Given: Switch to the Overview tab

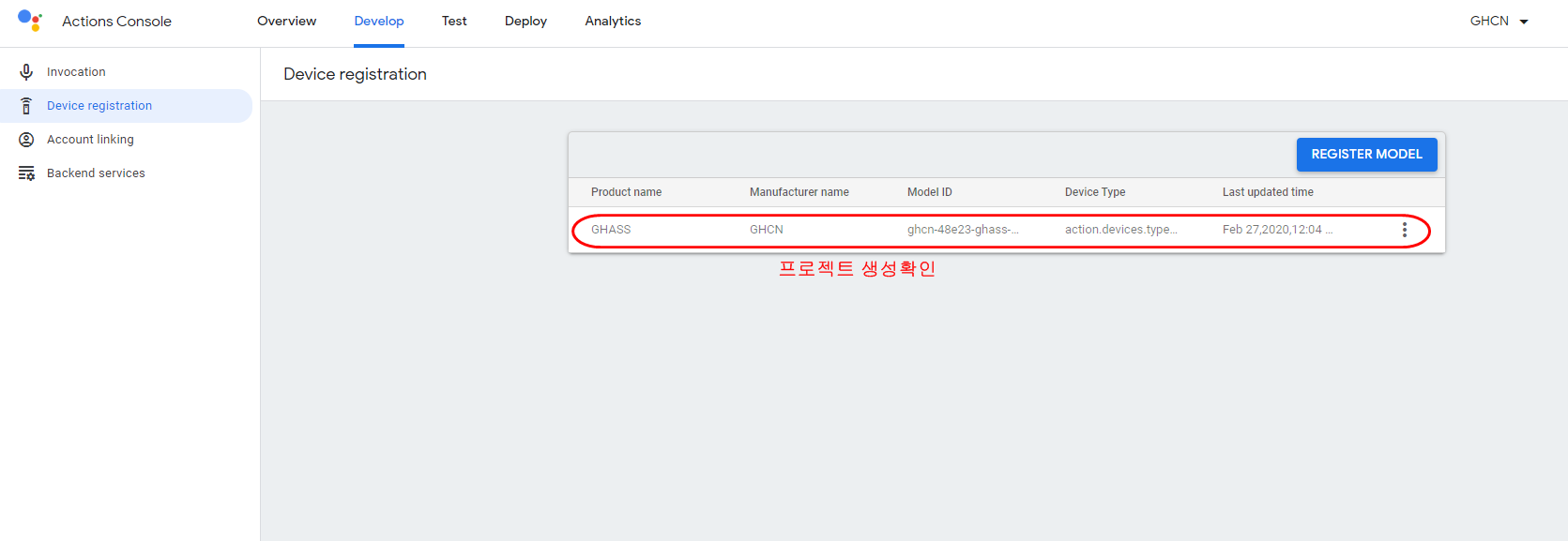Looking at the screenshot, I should click(286, 22).
